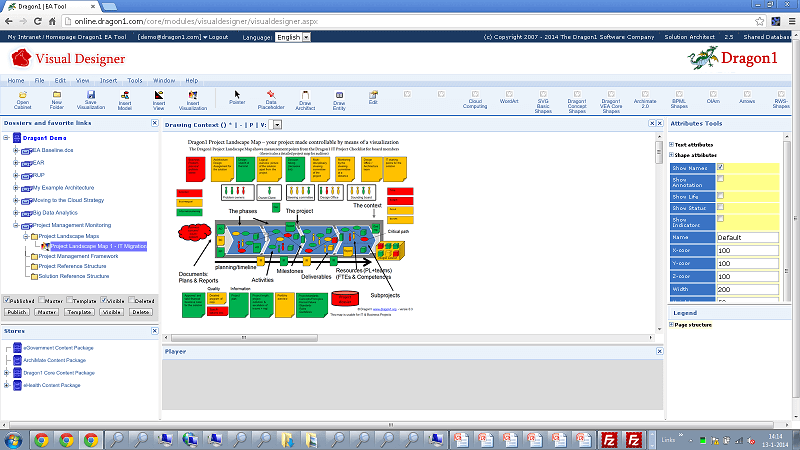Image resolution: width=800 pixels, height=450 pixels.
Task: Click the Template button
Action: (79, 312)
